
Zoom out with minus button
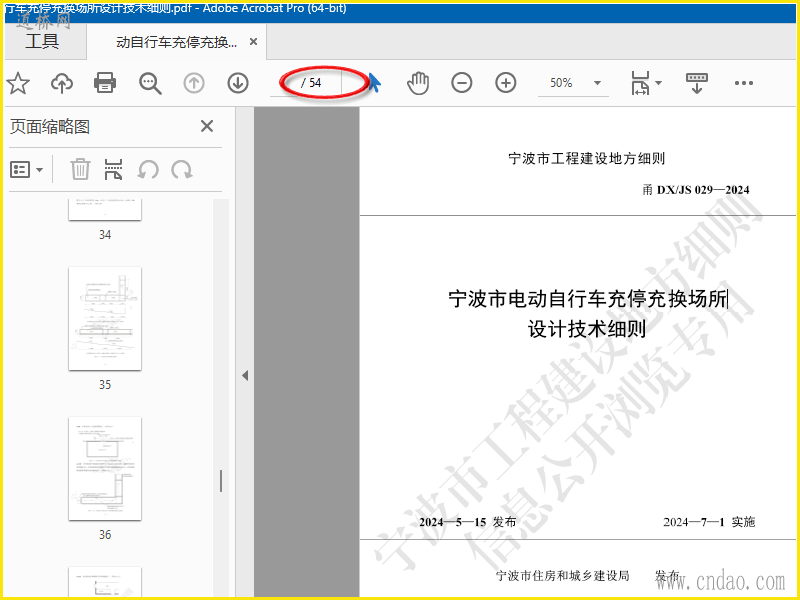(x=462, y=83)
